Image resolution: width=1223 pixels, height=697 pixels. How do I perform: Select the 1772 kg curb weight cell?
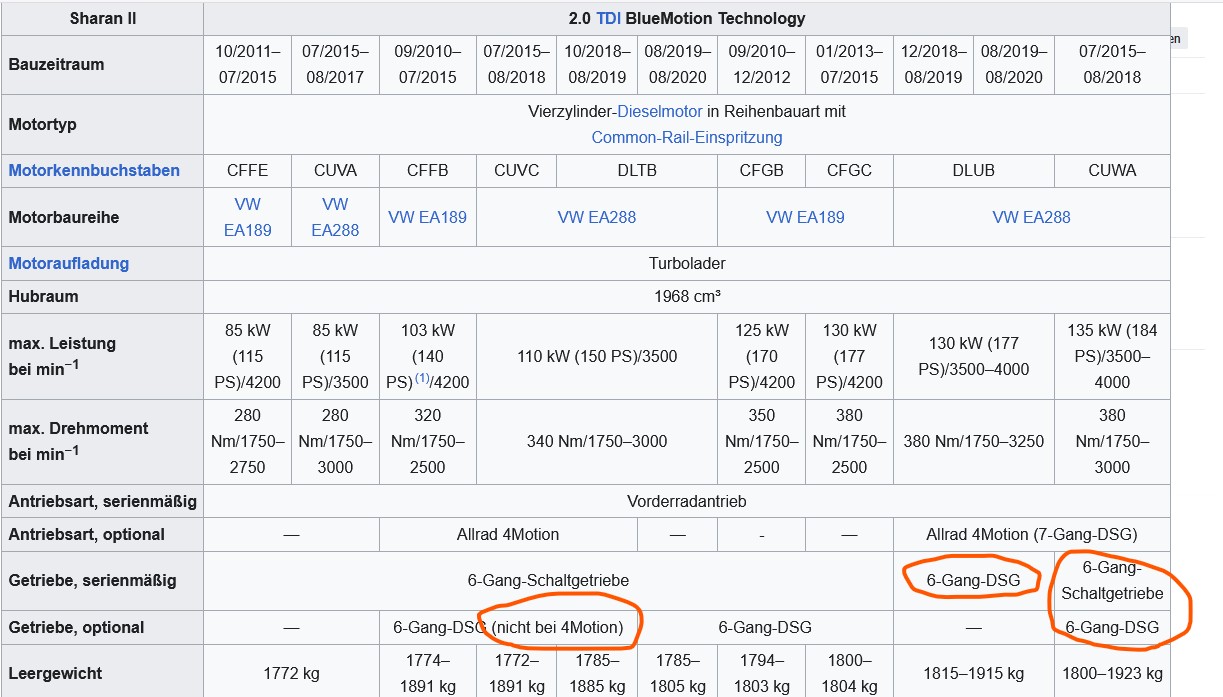(291, 673)
